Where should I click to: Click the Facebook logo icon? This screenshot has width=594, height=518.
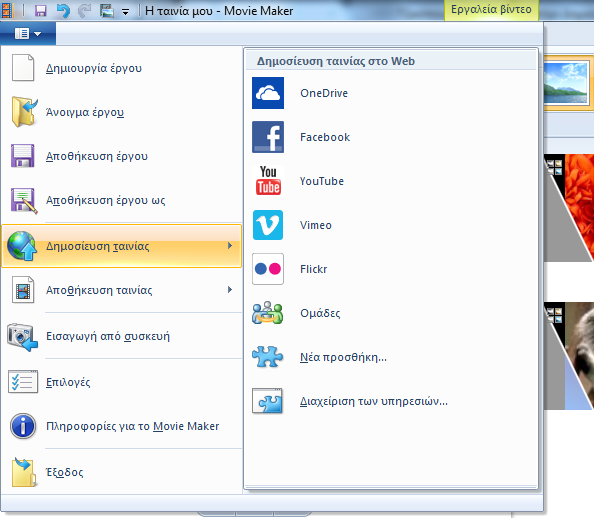268,137
